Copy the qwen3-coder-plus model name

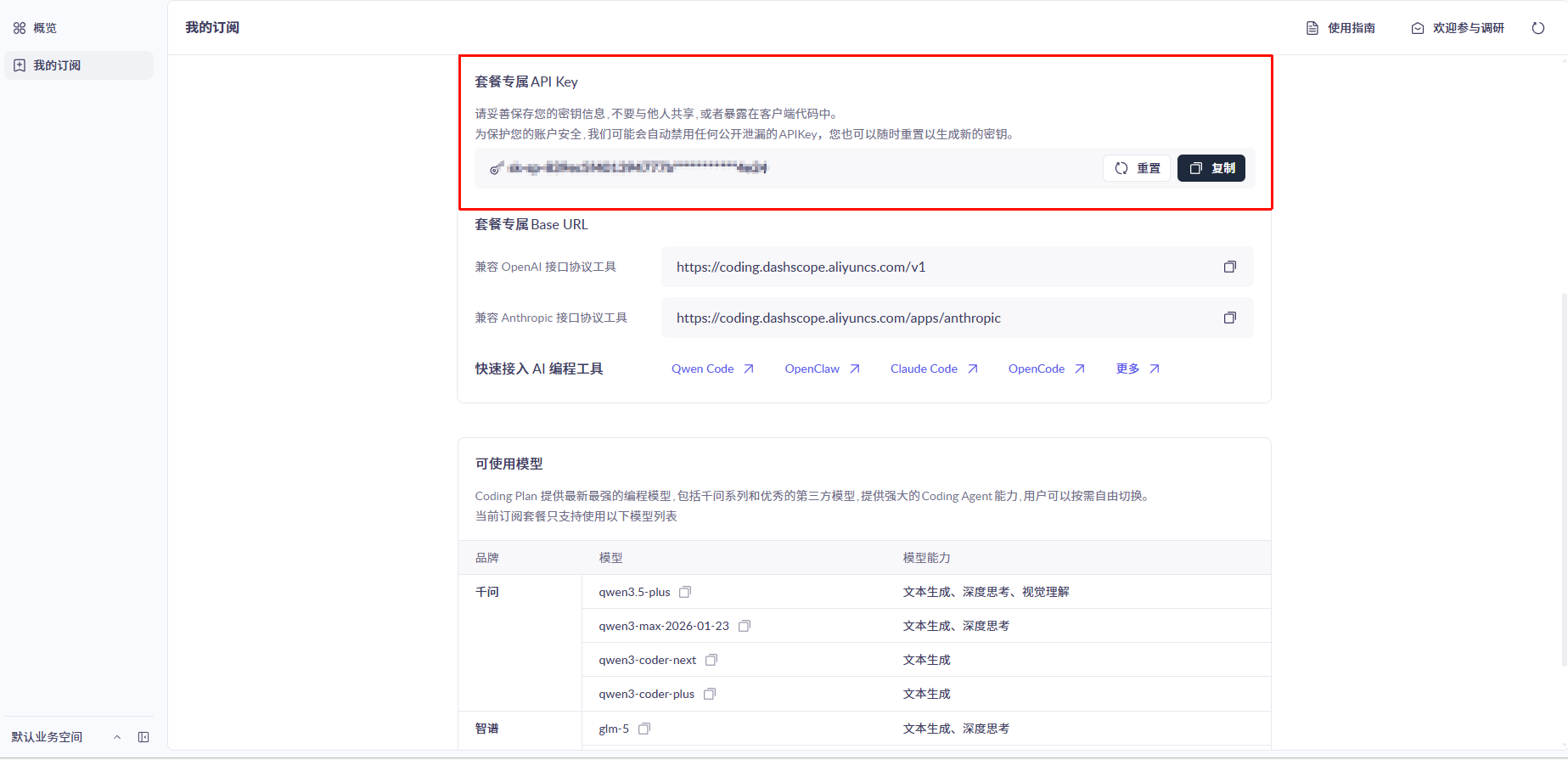tap(710, 694)
